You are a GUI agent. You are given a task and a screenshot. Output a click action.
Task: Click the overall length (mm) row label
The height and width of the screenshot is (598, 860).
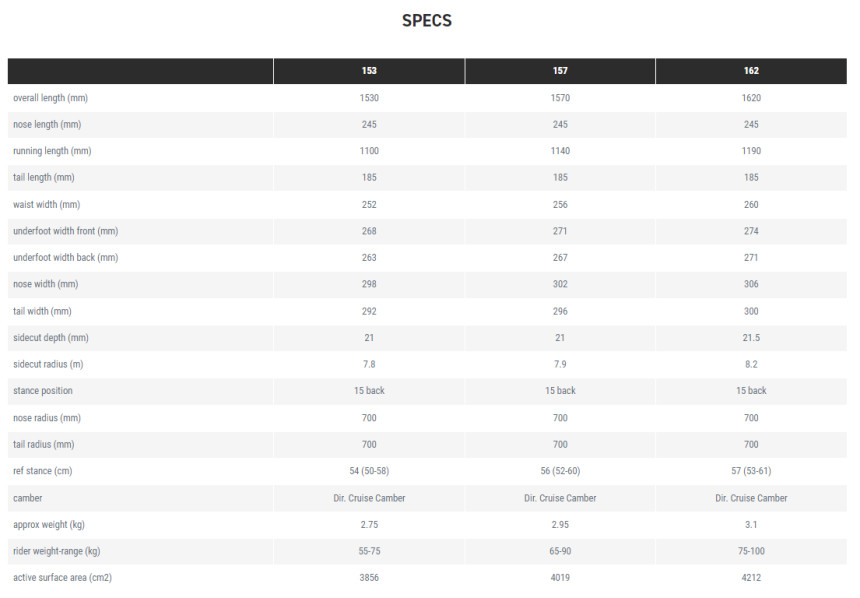(x=50, y=98)
